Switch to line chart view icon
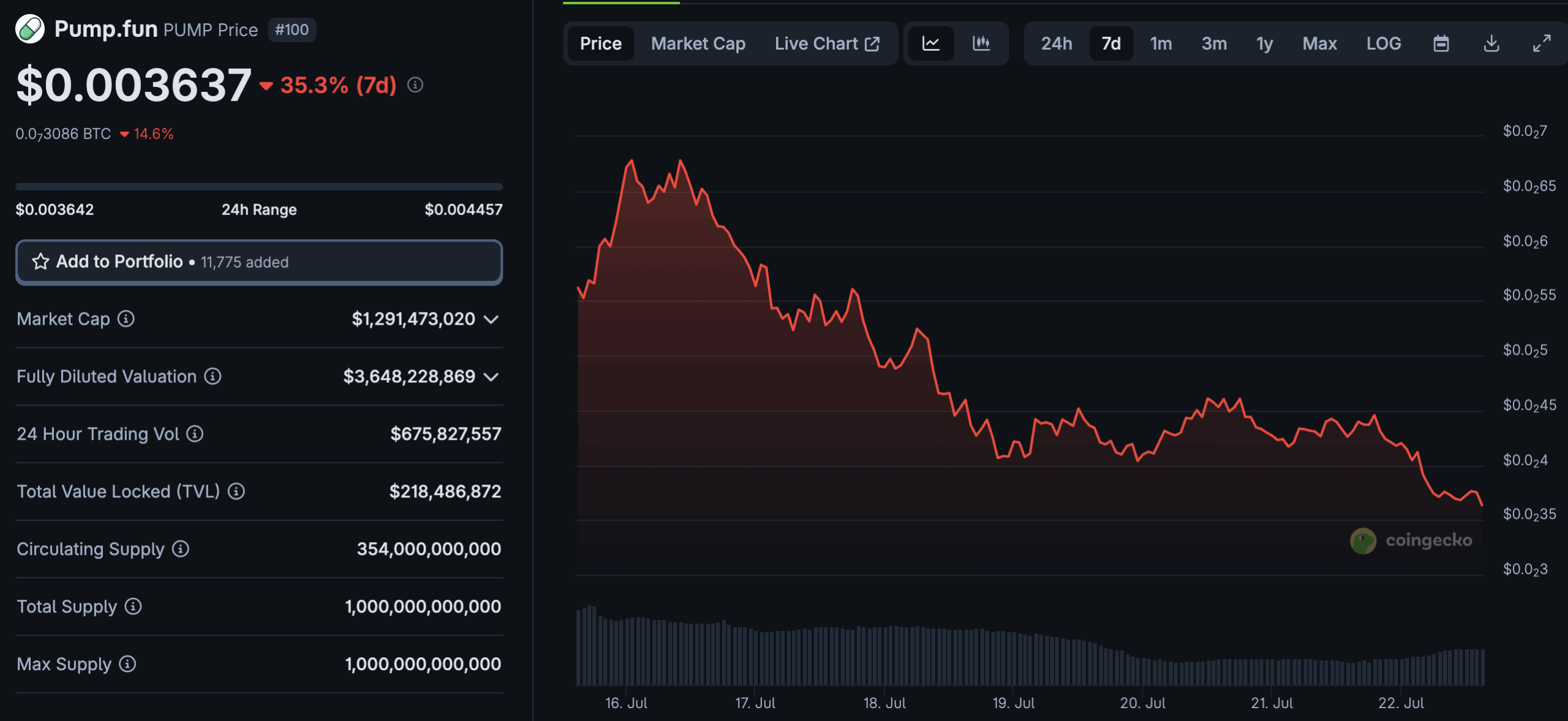1568x721 pixels. (x=930, y=43)
